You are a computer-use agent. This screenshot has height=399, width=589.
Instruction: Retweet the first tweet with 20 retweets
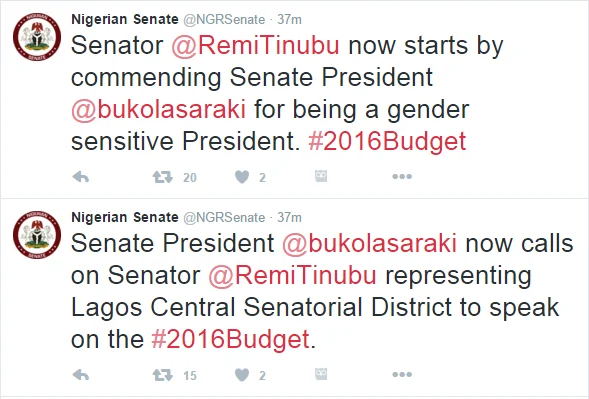click(163, 177)
